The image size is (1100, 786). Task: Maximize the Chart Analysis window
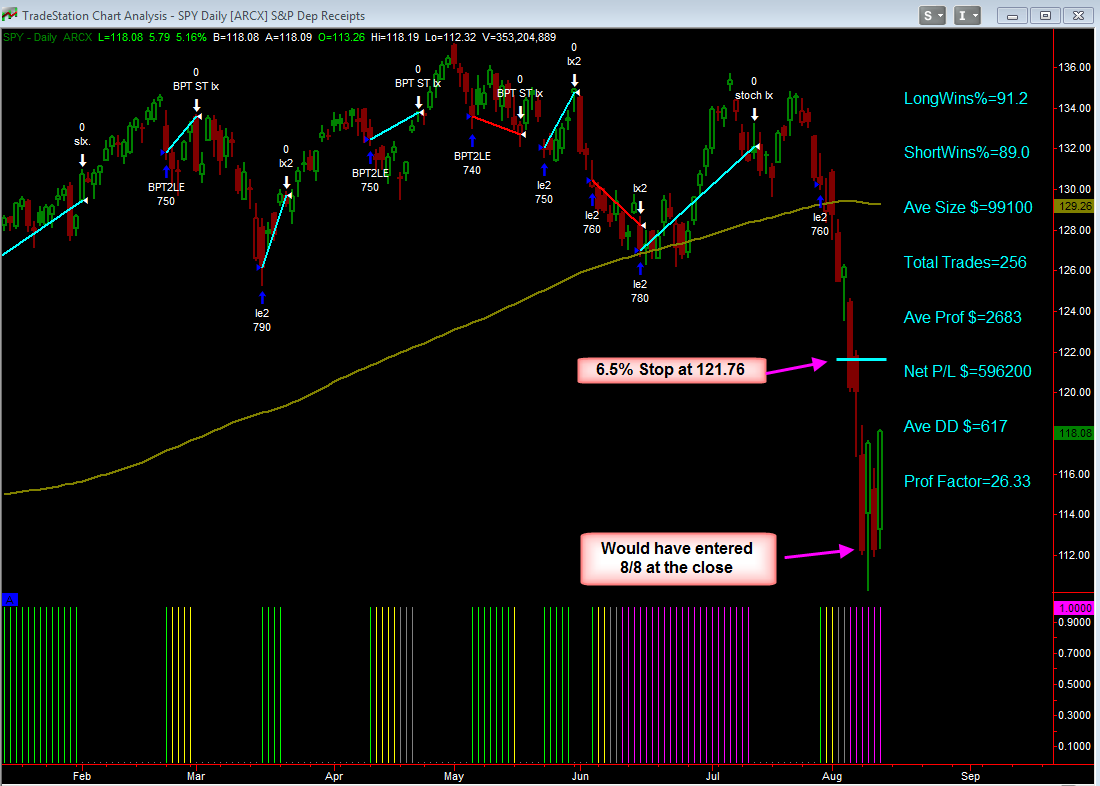1046,15
